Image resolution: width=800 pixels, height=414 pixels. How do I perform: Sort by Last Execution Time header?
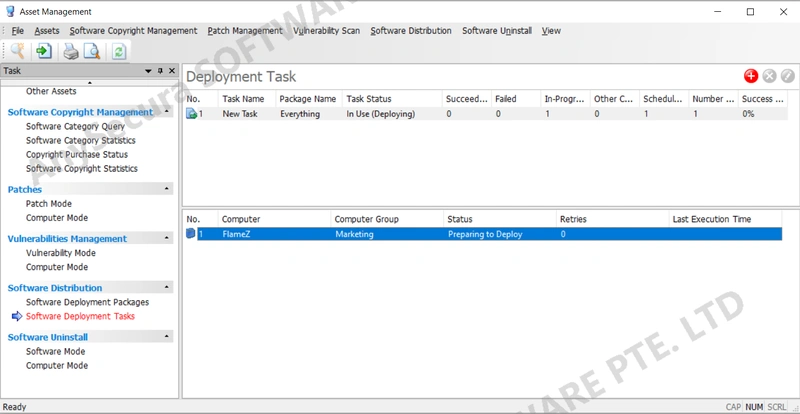(724, 219)
